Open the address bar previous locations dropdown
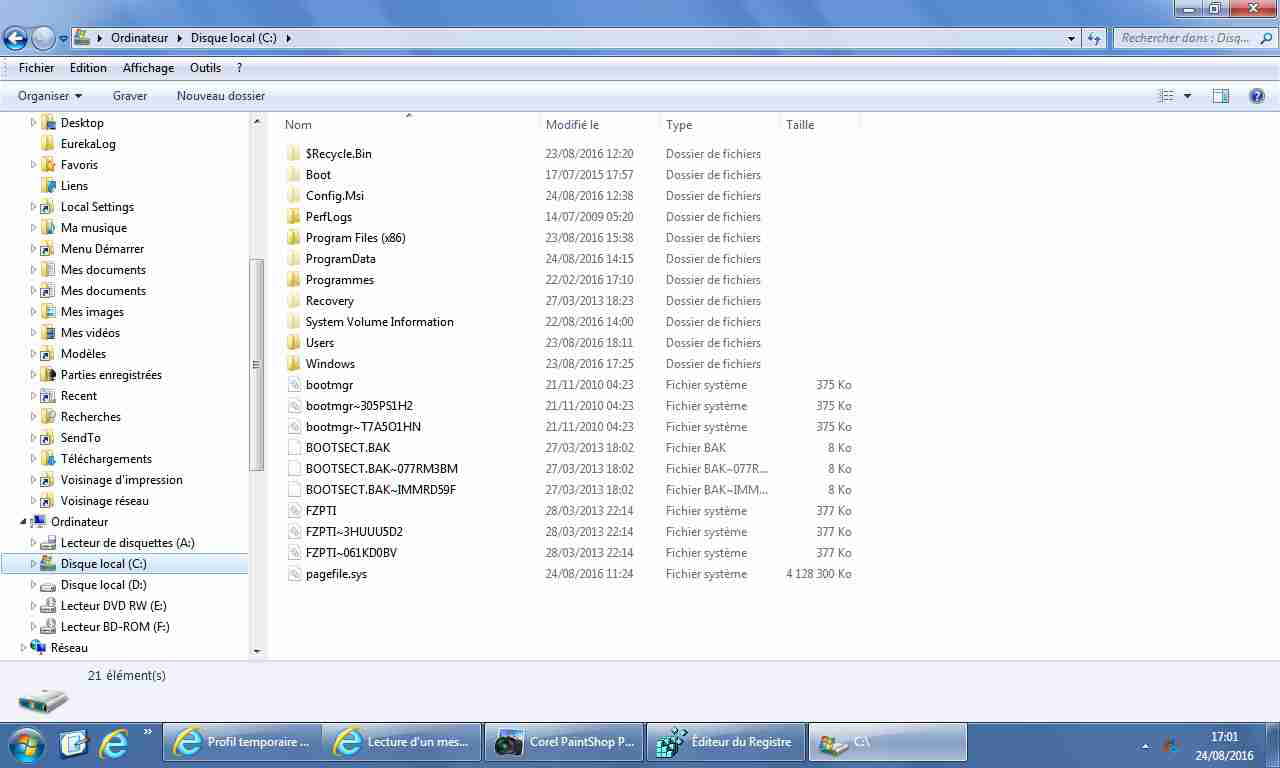 1072,38
